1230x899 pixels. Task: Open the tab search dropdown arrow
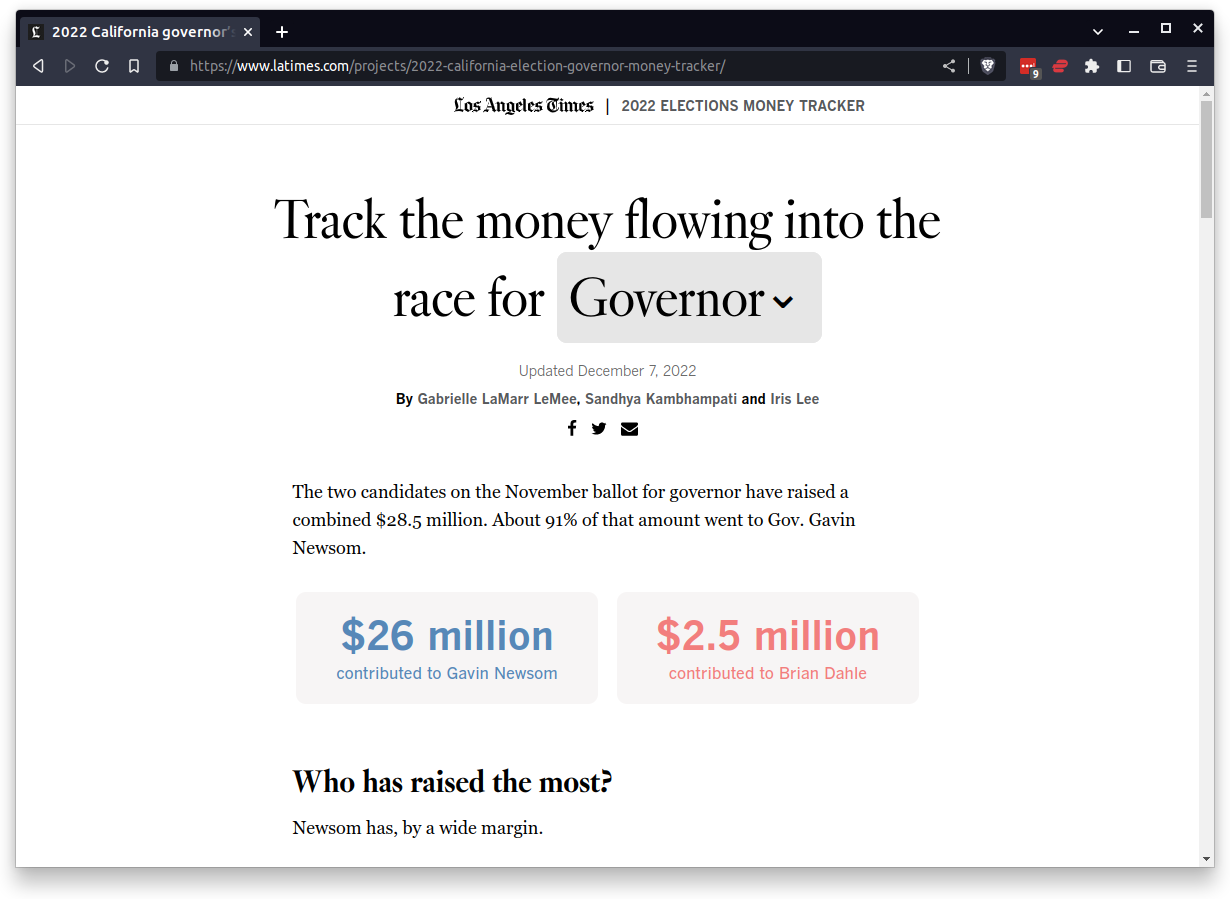(1098, 32)
